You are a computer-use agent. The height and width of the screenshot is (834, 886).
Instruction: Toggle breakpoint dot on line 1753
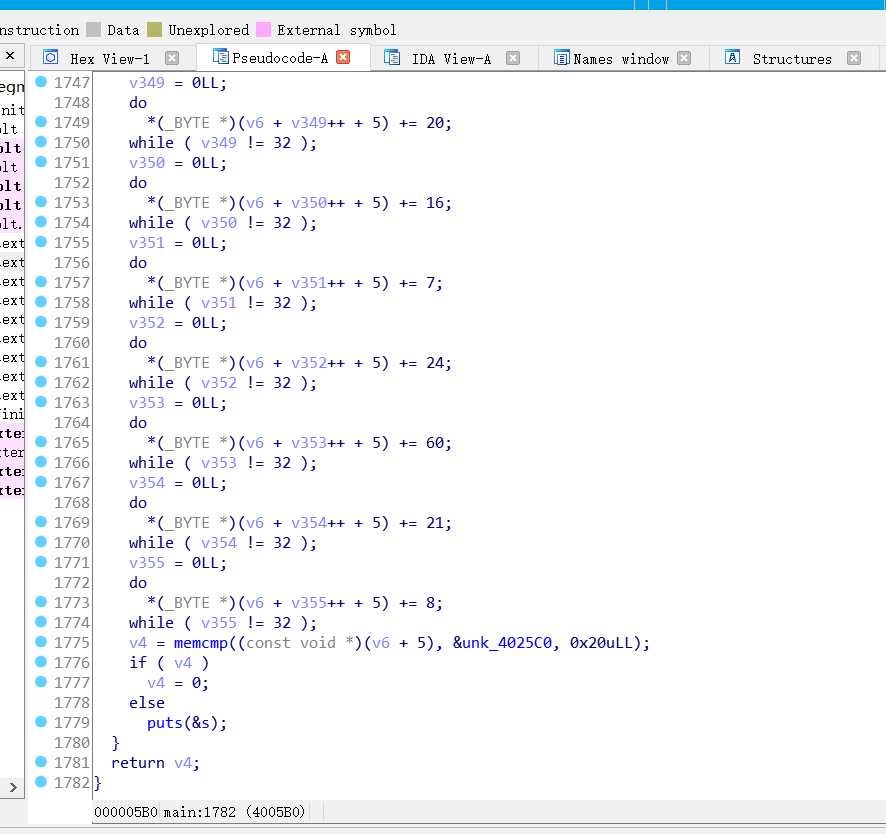coord(41,202)
